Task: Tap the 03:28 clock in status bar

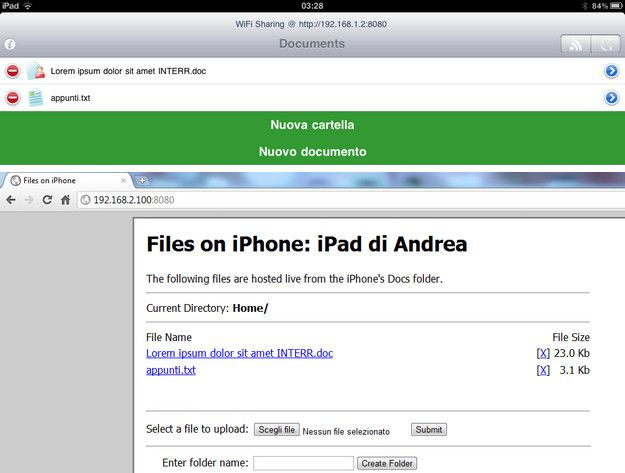Action: pyautogui.click(x=312, y=6)
